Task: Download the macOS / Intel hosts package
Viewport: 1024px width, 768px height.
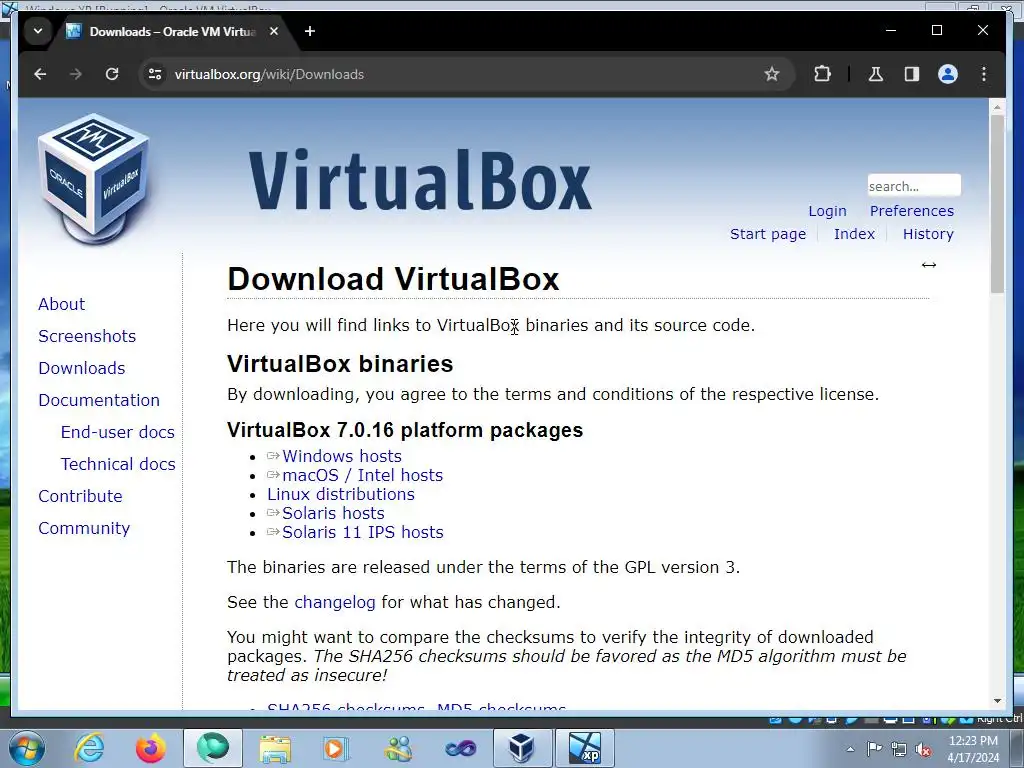Action: click(362, 475)
